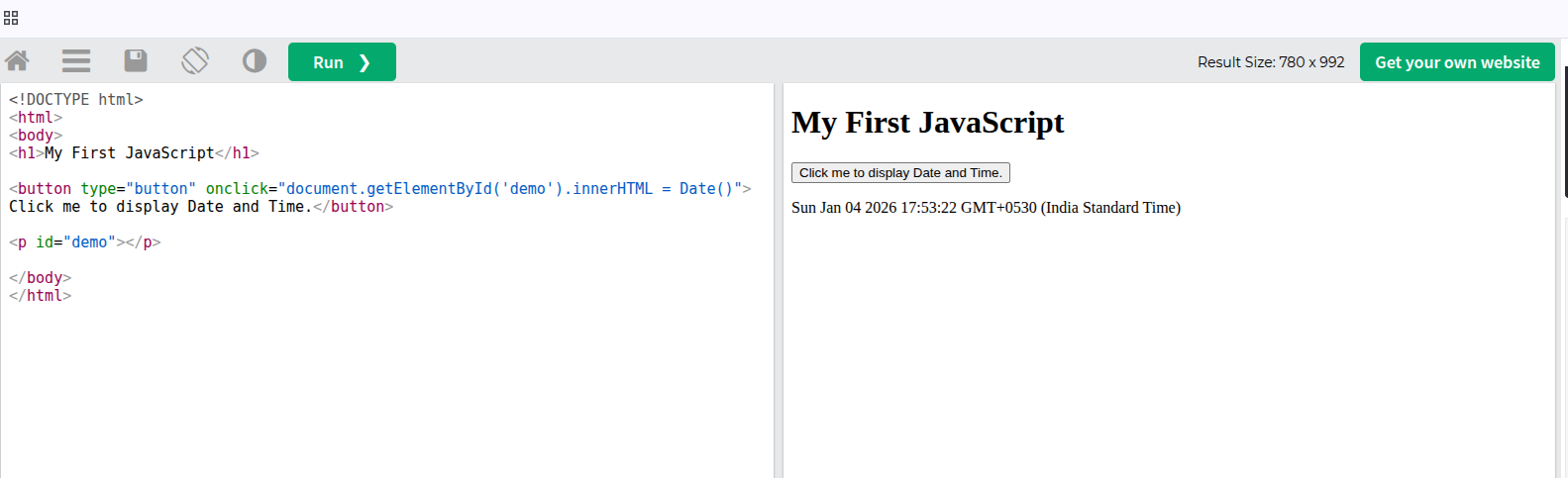Click the W3Schools home icon
1568x478 pixels.
pos(17,61)
